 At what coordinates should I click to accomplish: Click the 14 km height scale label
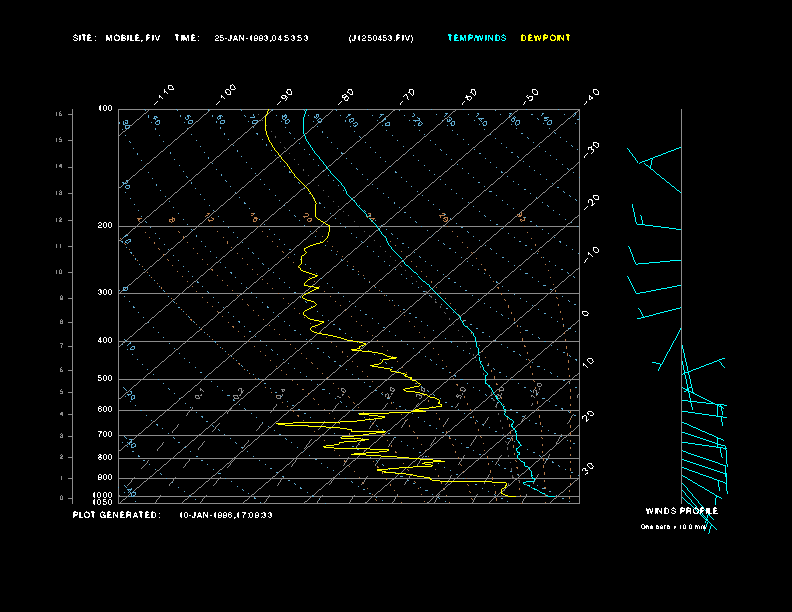pyautogui.click(x=59, y=167)
